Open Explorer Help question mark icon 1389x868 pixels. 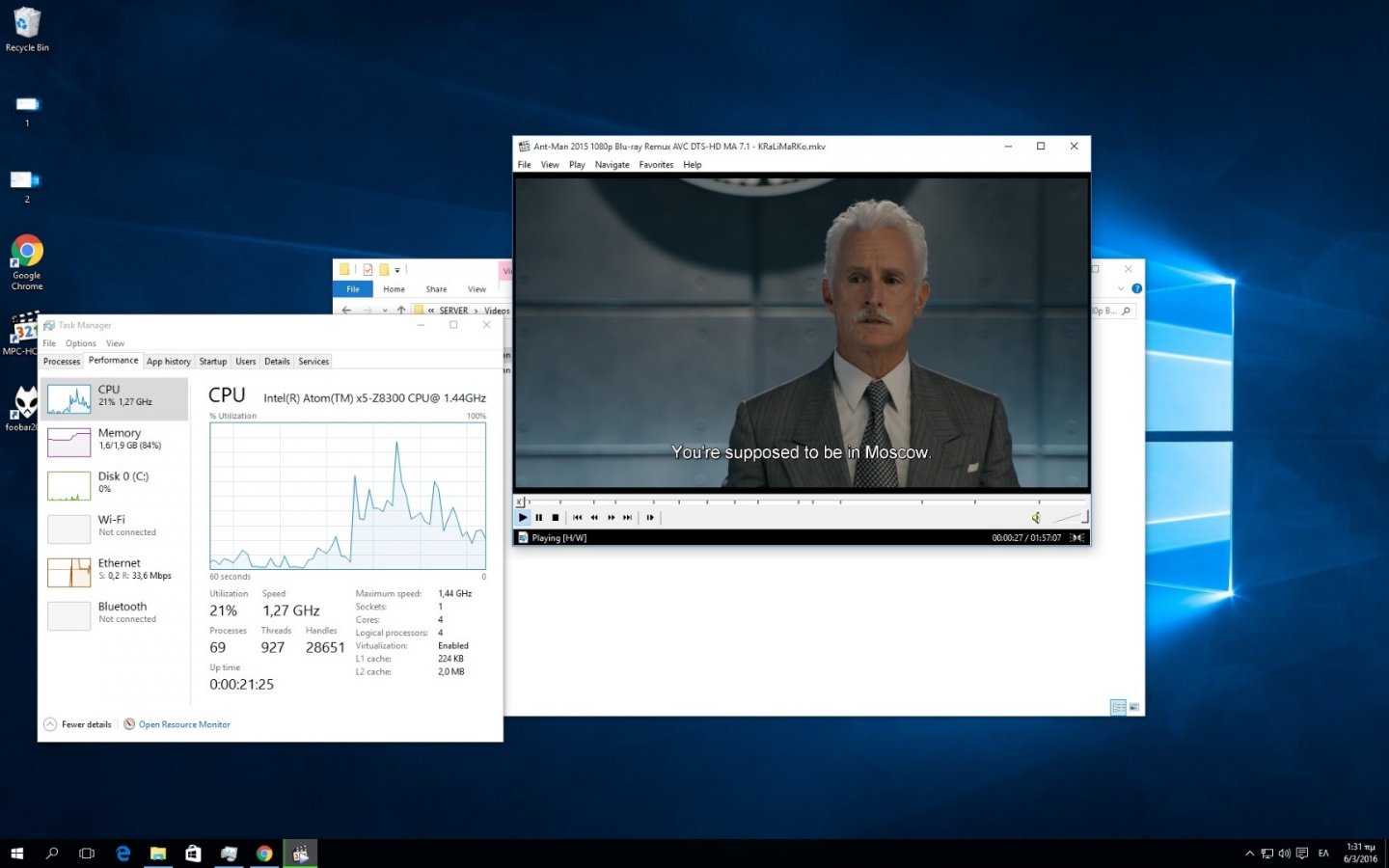[x=1136, y=288]
